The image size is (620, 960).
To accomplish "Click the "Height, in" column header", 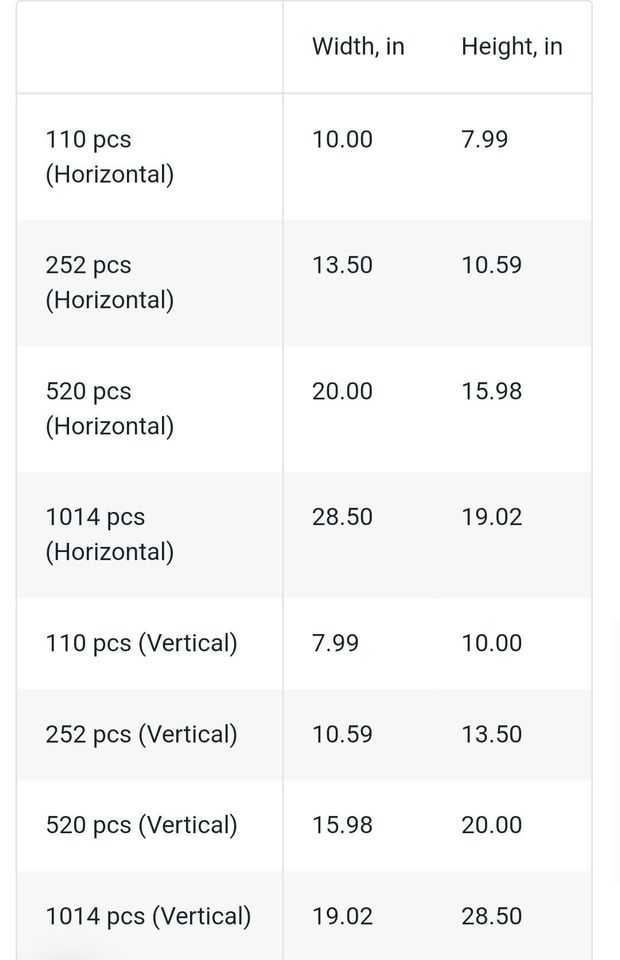I will (x=511, y=46).
